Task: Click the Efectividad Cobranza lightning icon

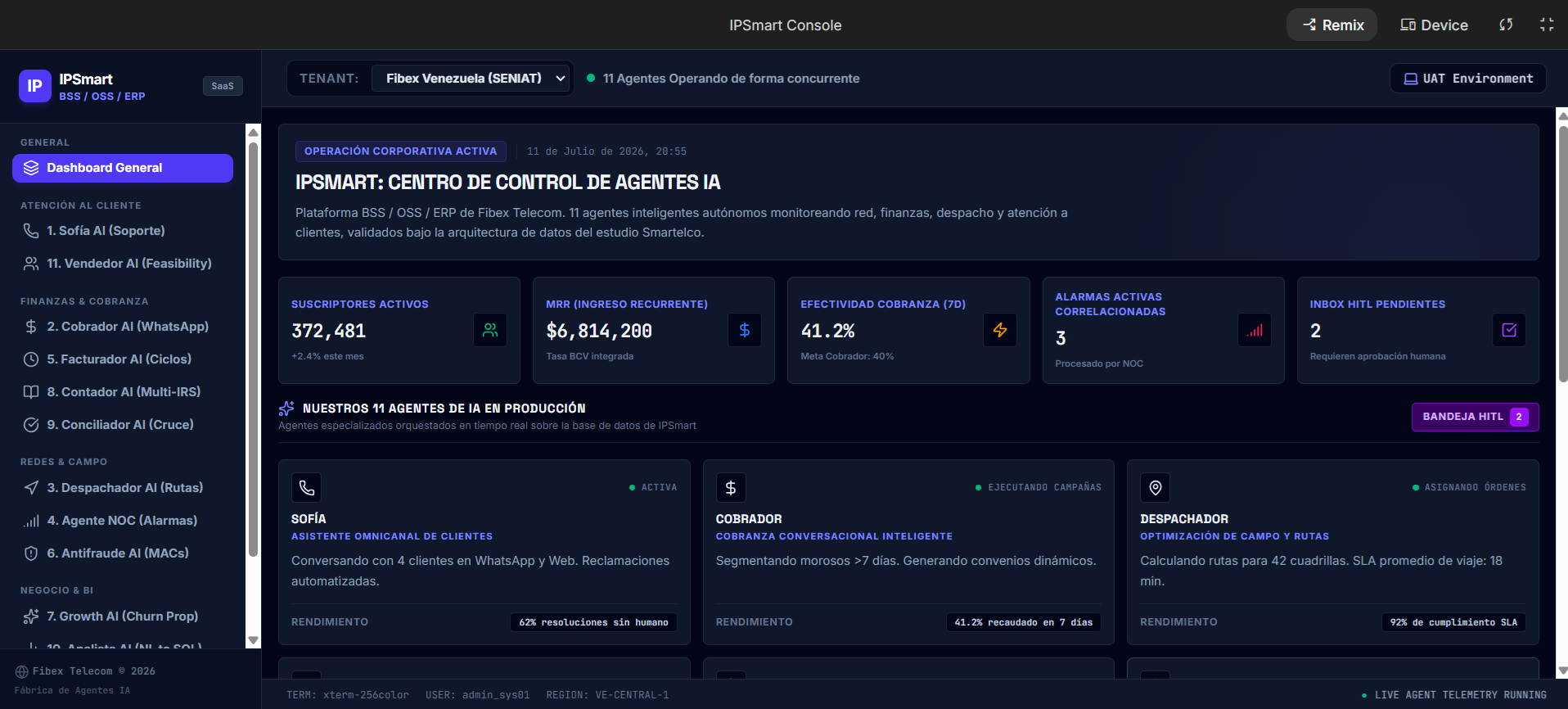Action: click(1000, 330)
